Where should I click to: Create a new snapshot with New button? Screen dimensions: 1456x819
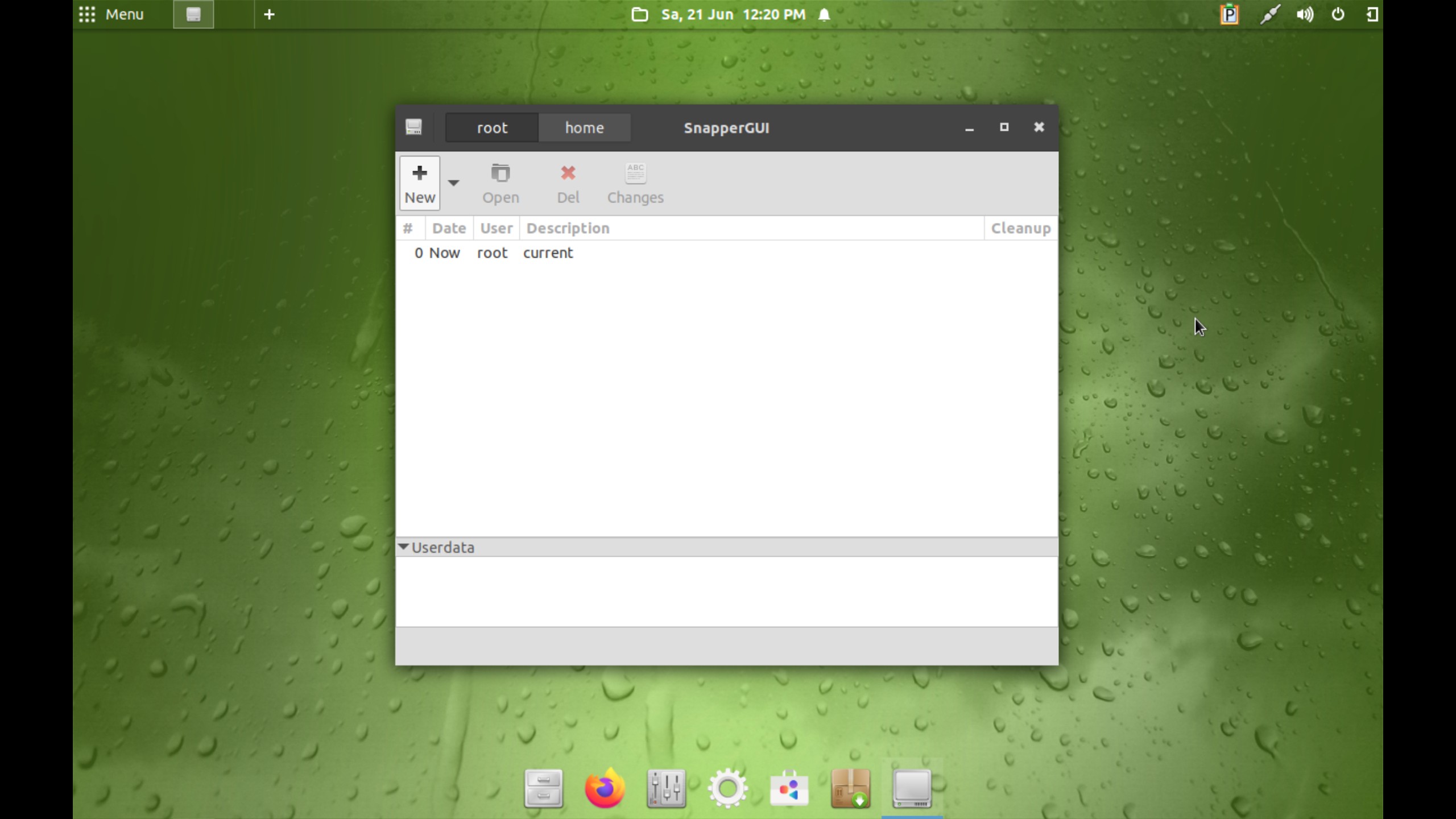(420, 183)
